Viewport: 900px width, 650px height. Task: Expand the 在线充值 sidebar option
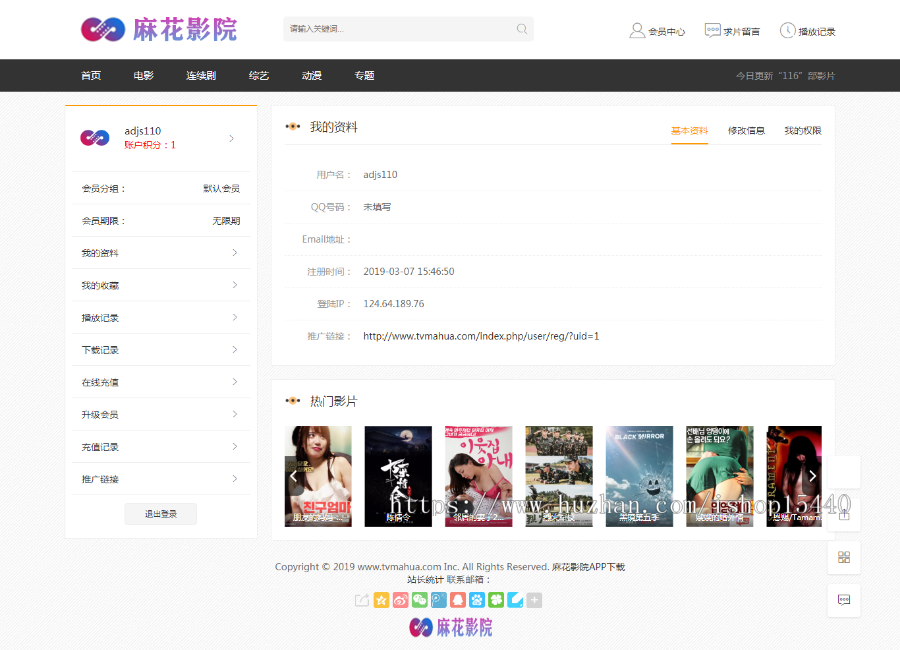click(160, 381)
